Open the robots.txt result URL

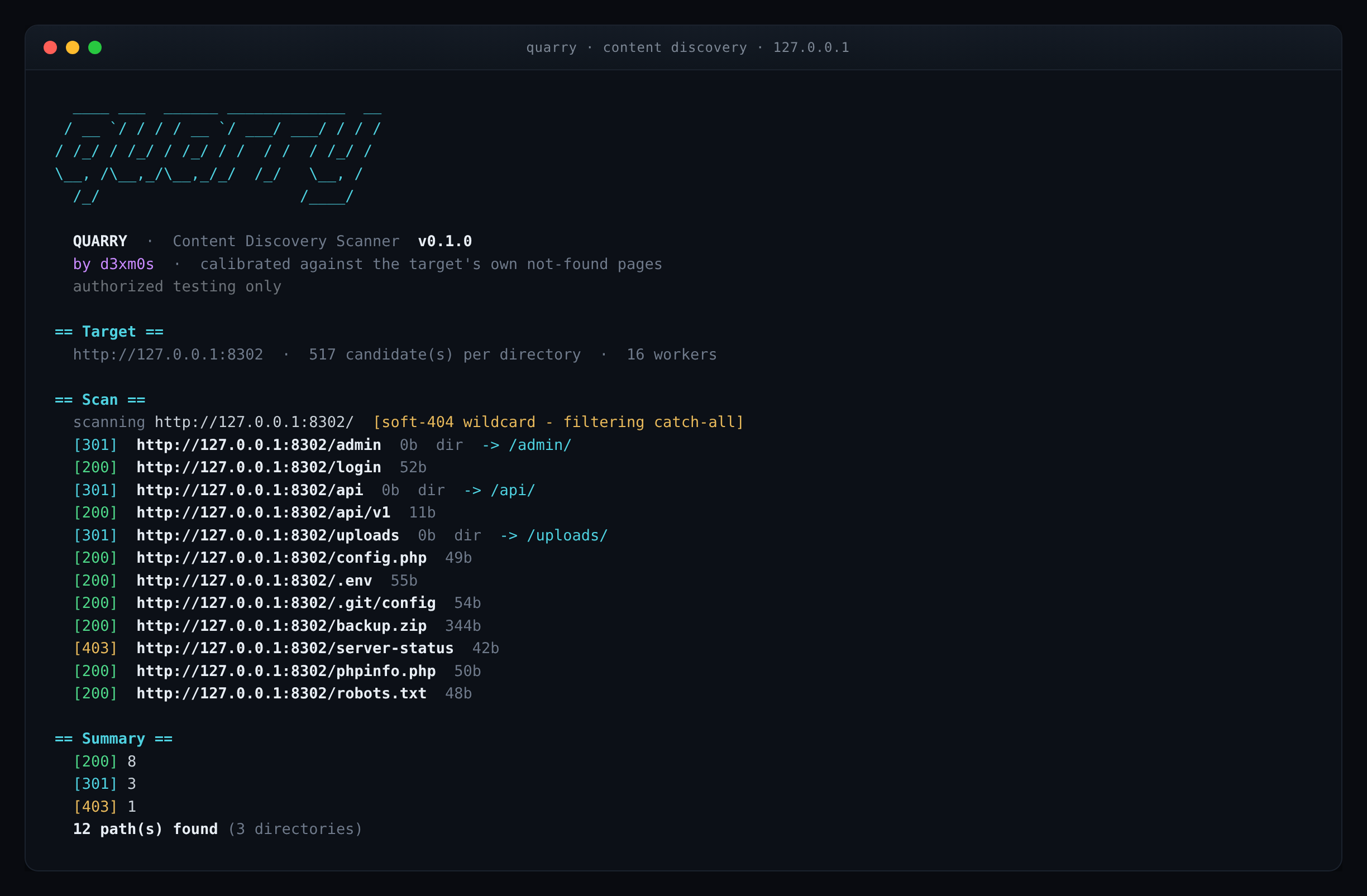(x=281, y=693)
